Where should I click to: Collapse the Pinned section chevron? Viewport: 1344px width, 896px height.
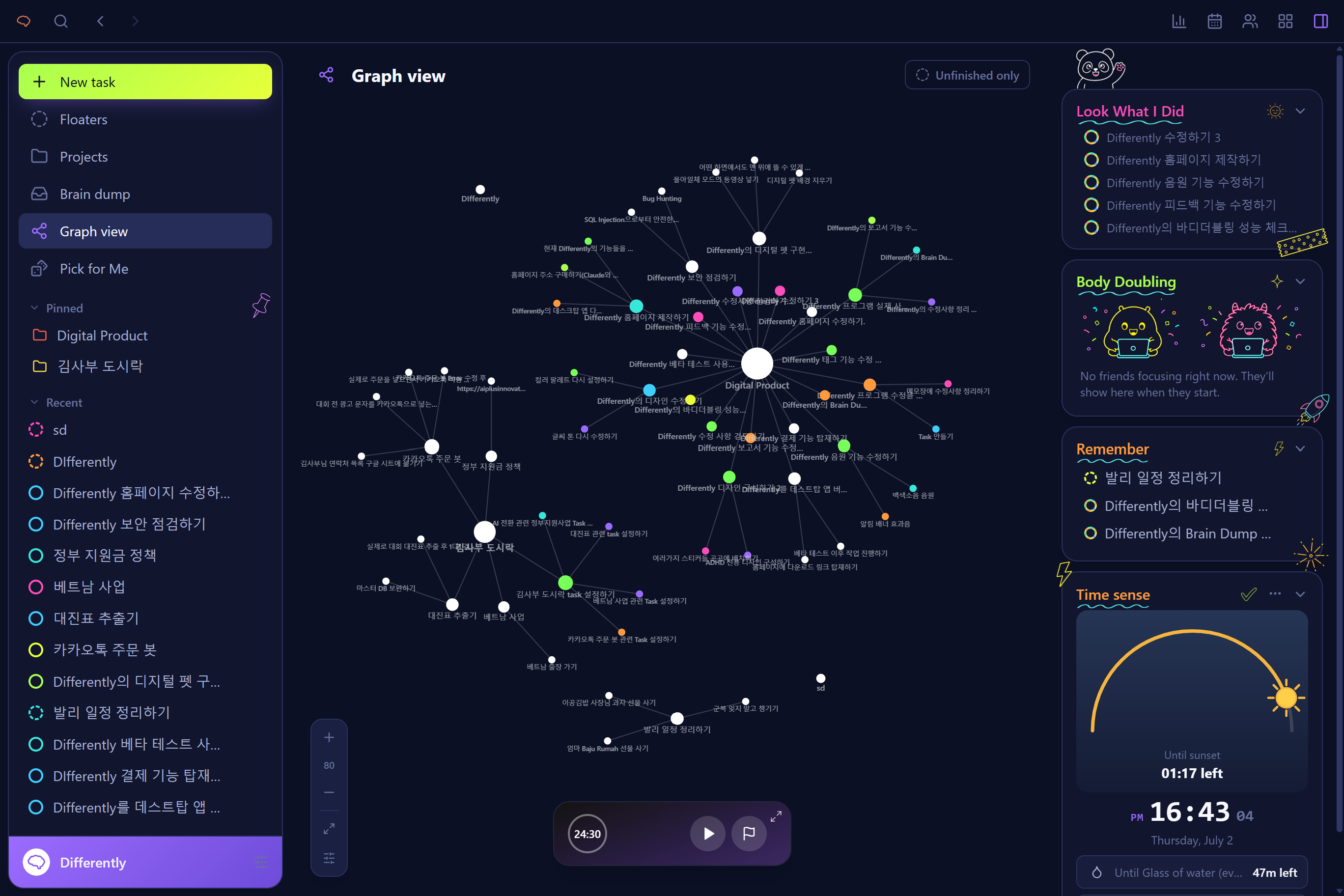(34, 308)
